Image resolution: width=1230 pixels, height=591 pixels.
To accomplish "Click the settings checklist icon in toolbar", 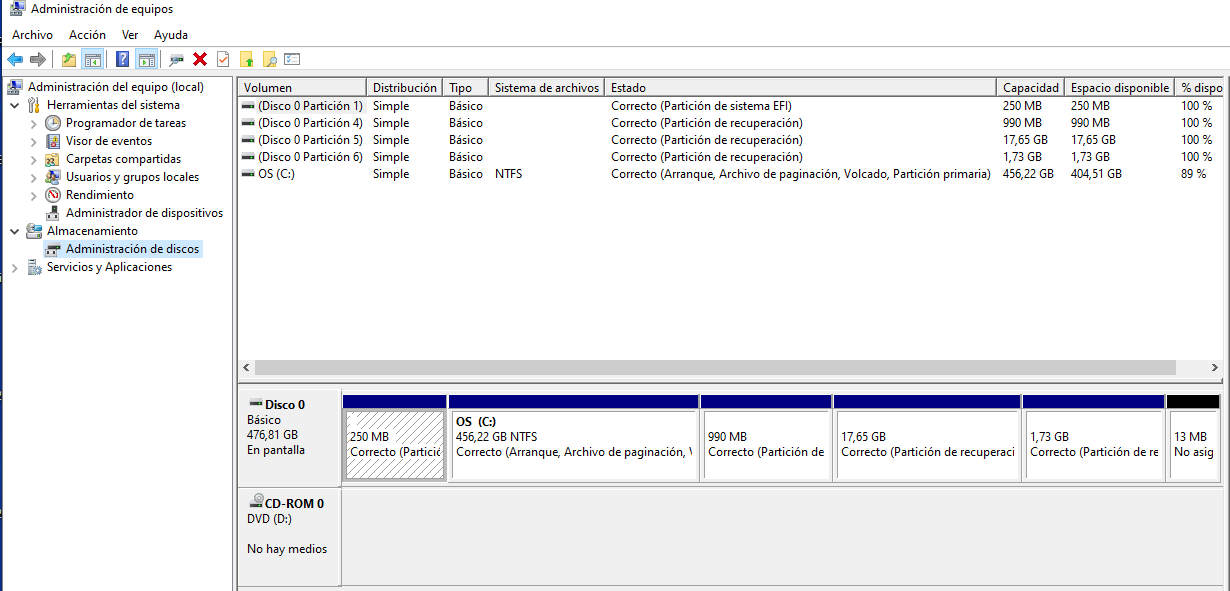I will (292, 59).
